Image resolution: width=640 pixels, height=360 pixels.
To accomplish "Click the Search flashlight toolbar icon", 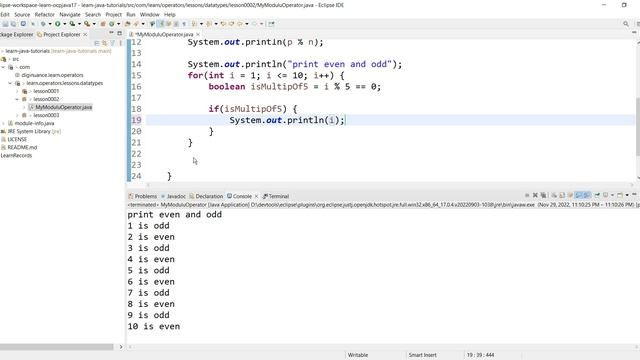I will tap(136, 24).
